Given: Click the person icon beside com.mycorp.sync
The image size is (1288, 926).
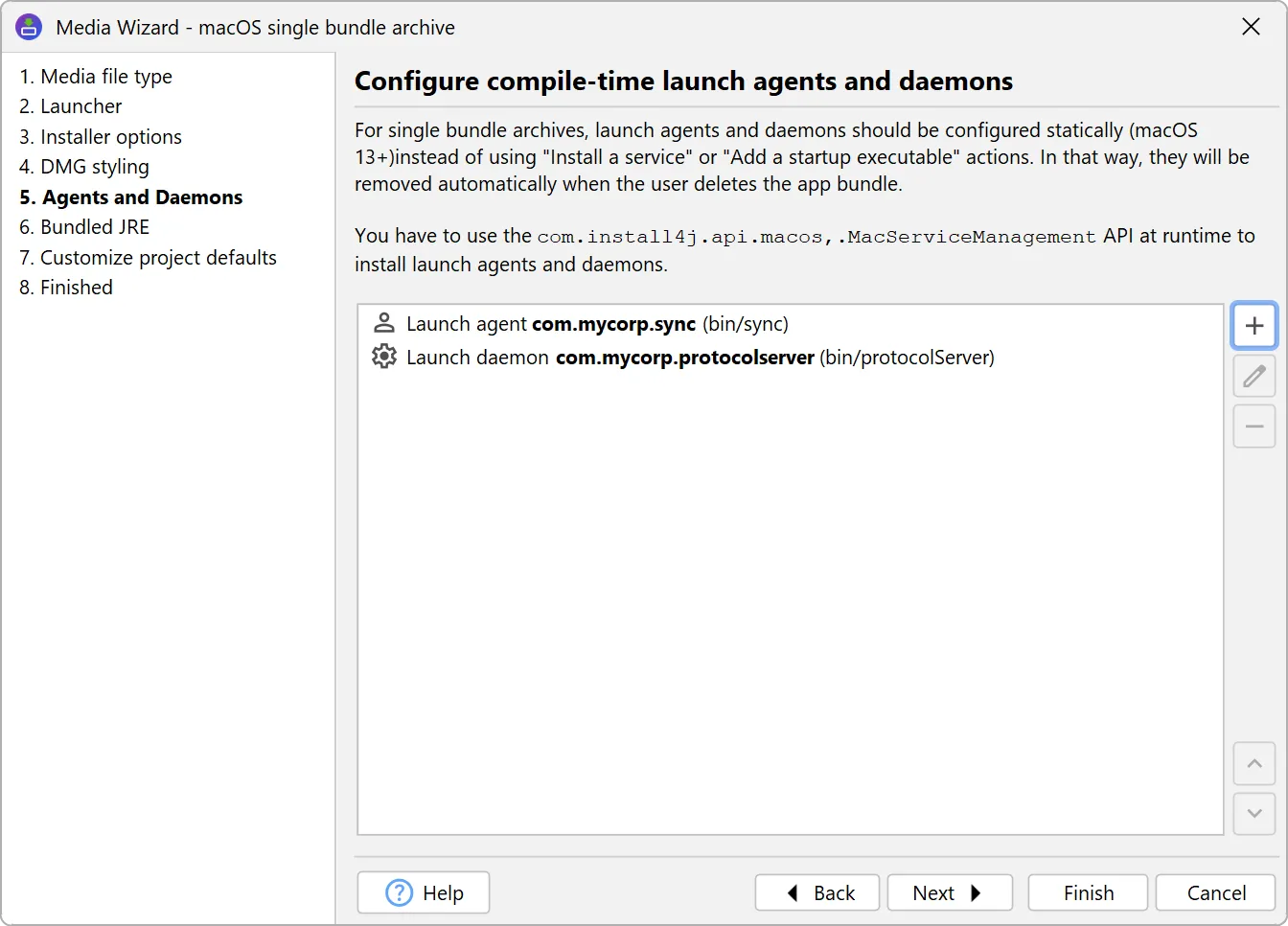Looking at the screenshot, I should [x=383, y=322].
